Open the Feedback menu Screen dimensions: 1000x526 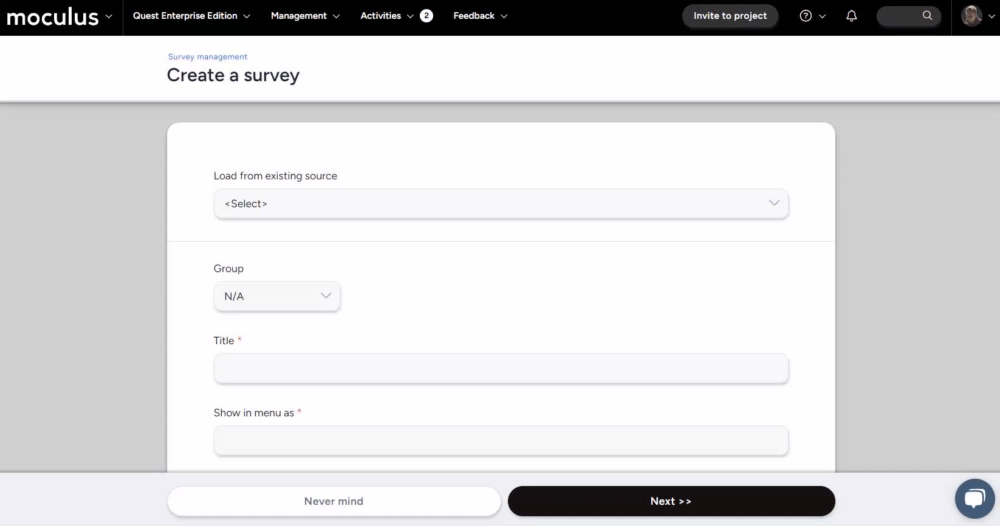coord(480,16)
